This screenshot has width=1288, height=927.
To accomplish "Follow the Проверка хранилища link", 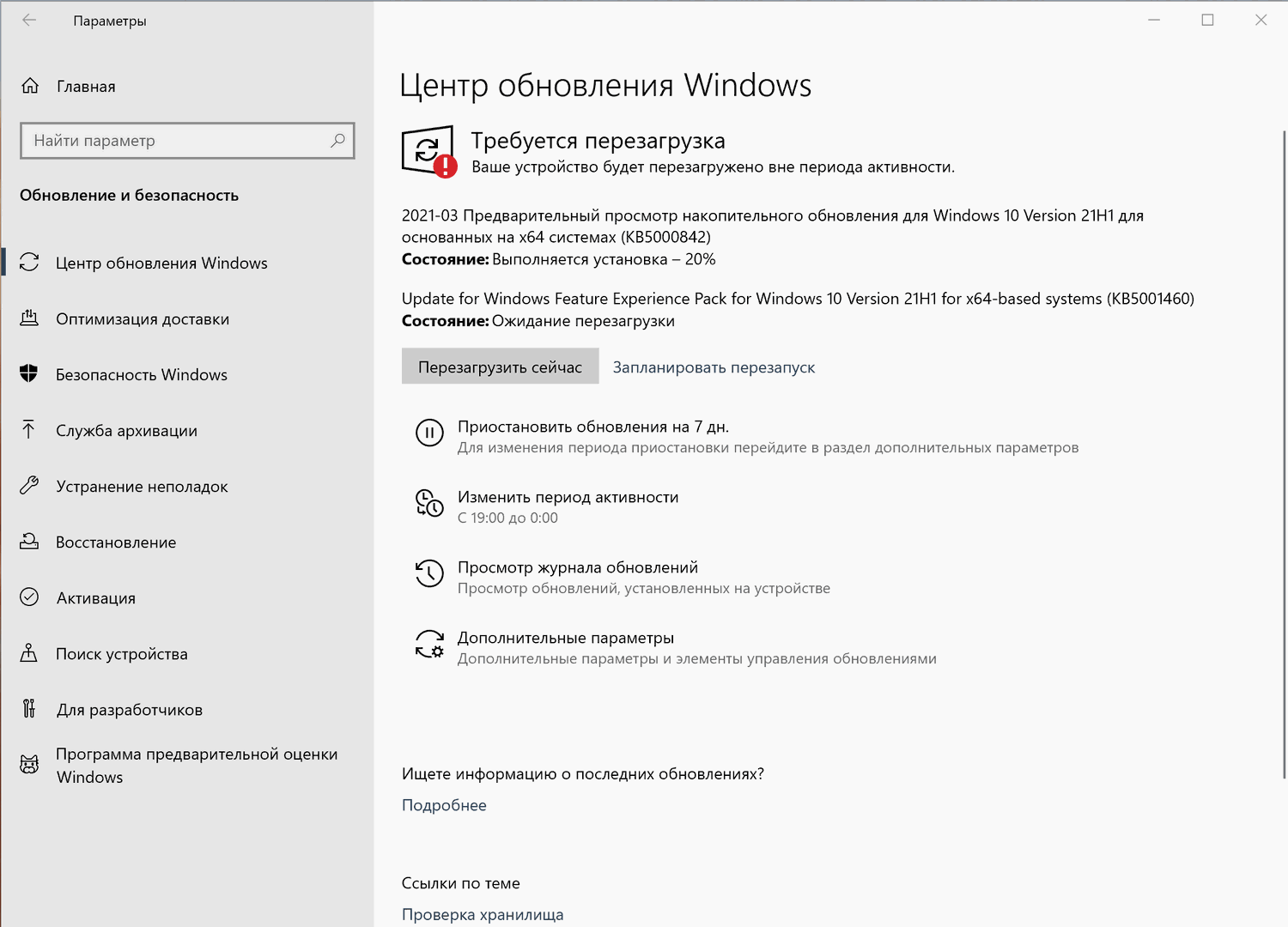I will [483, 914].
